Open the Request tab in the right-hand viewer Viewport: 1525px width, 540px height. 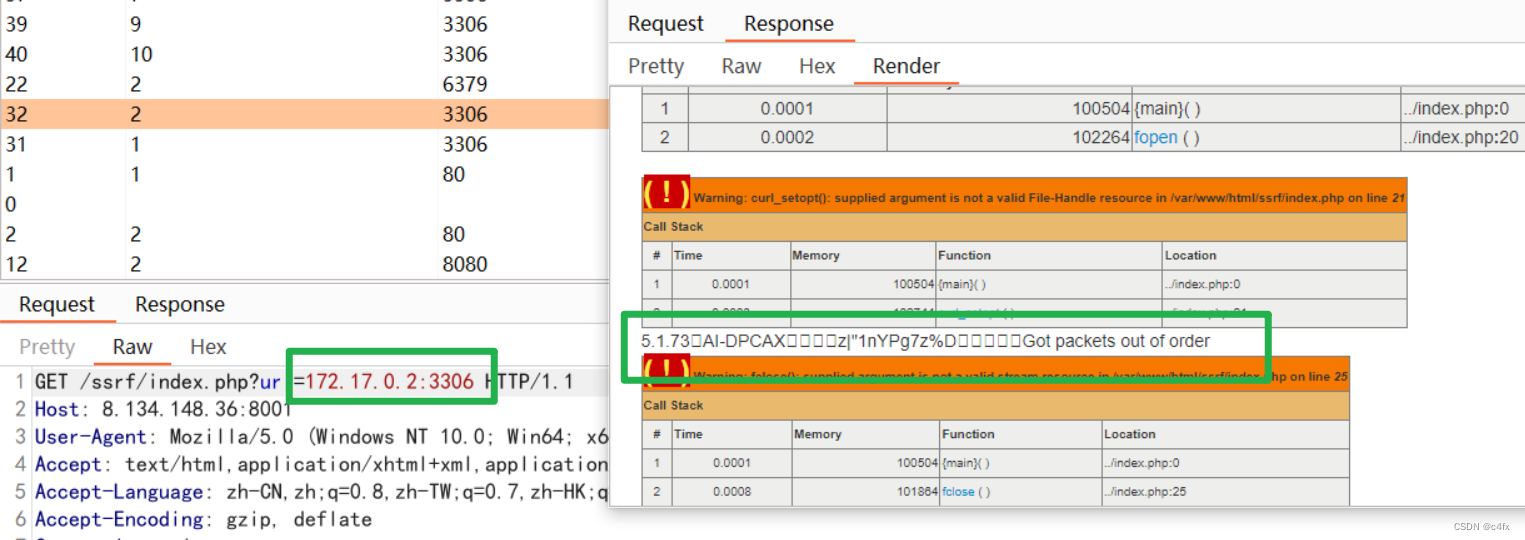pos(666,24)
